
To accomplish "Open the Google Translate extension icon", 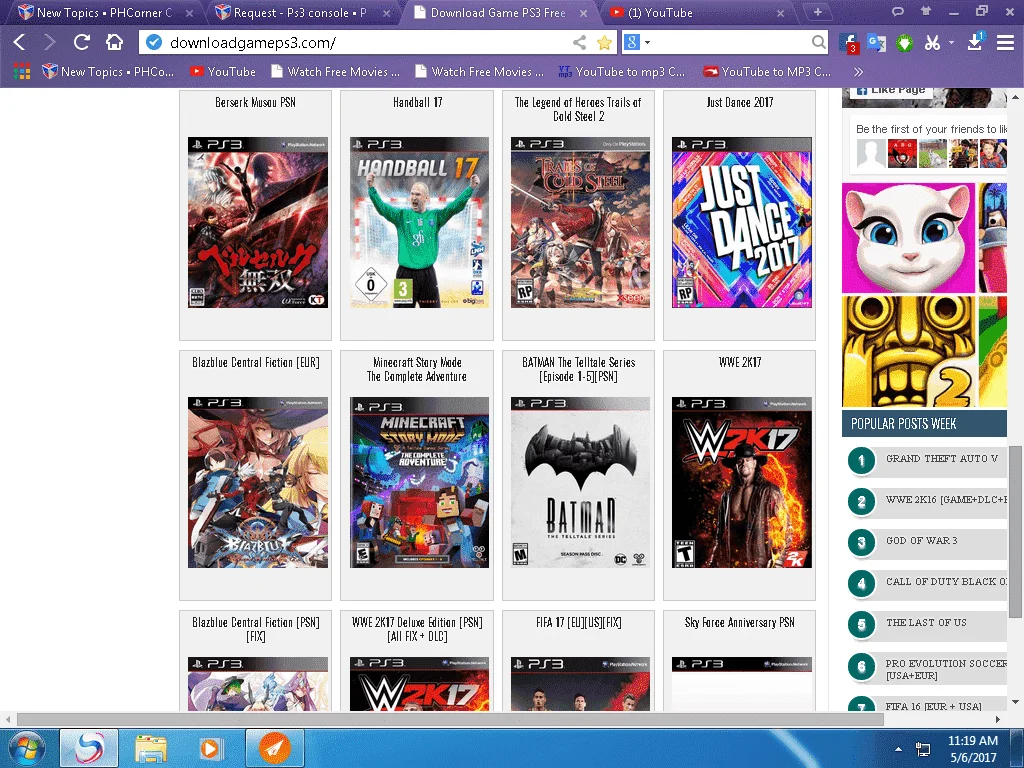I will tap(876, 42).
